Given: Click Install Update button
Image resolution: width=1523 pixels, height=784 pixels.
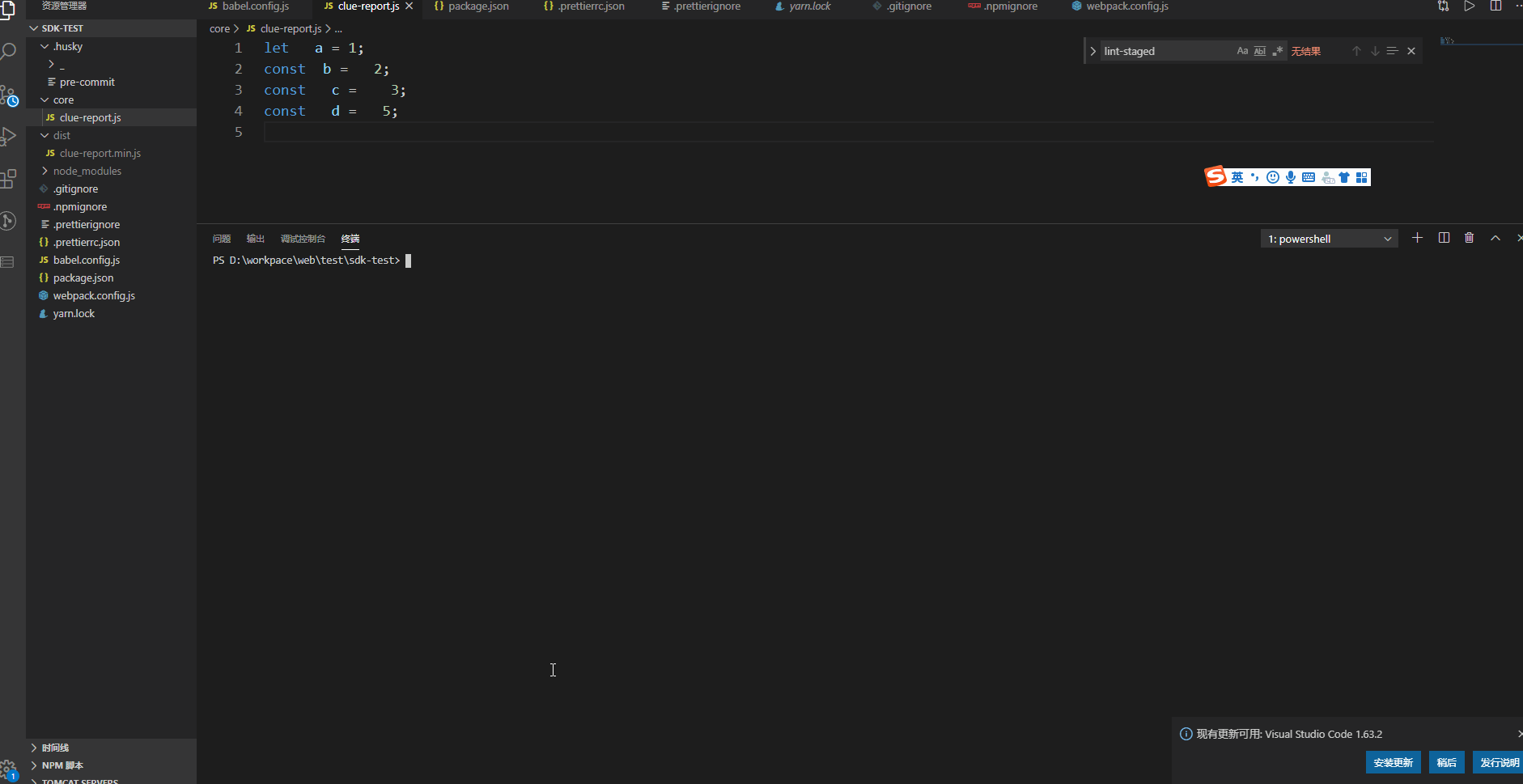Looking at the screenshot, I should 1393,762.
